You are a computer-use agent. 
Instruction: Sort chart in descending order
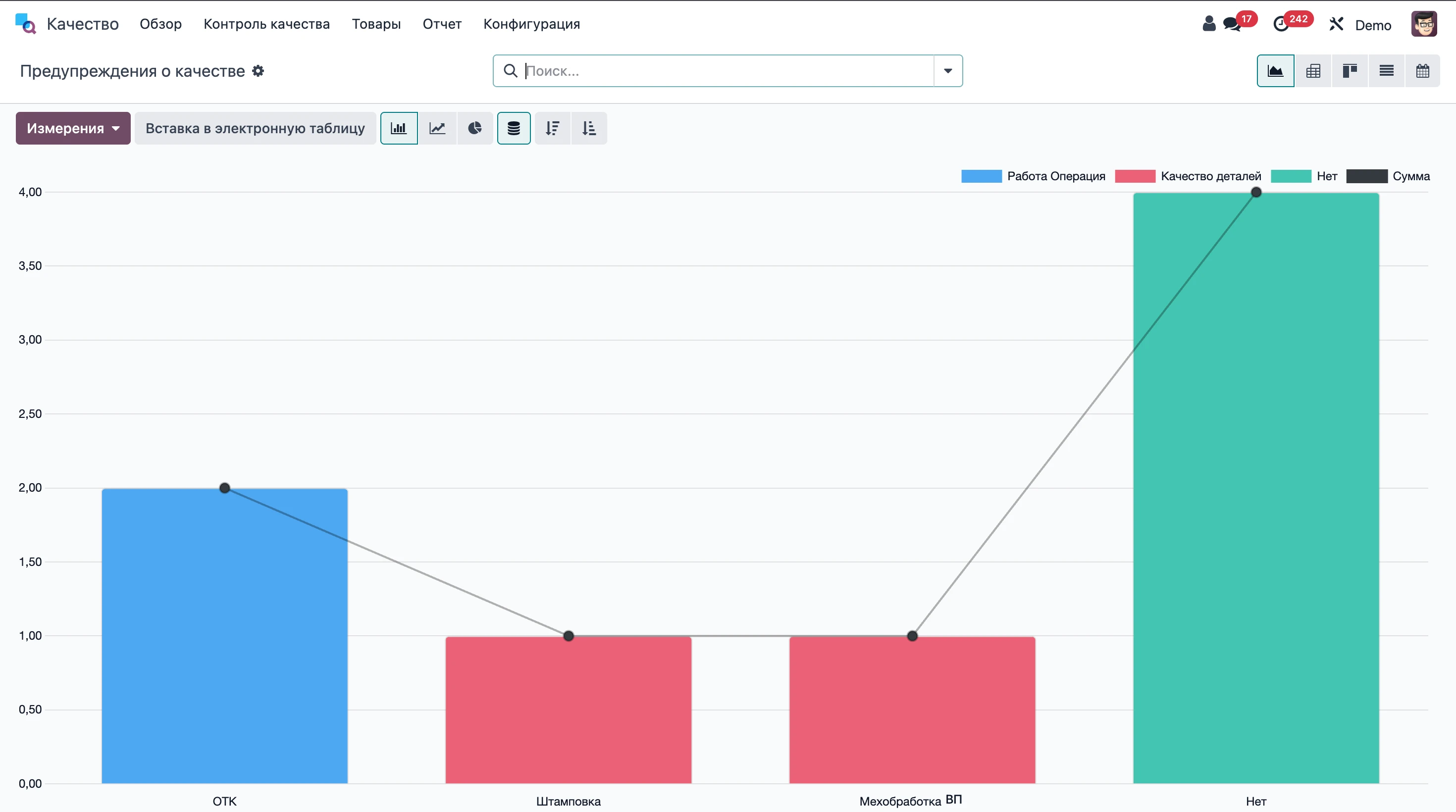552,128
